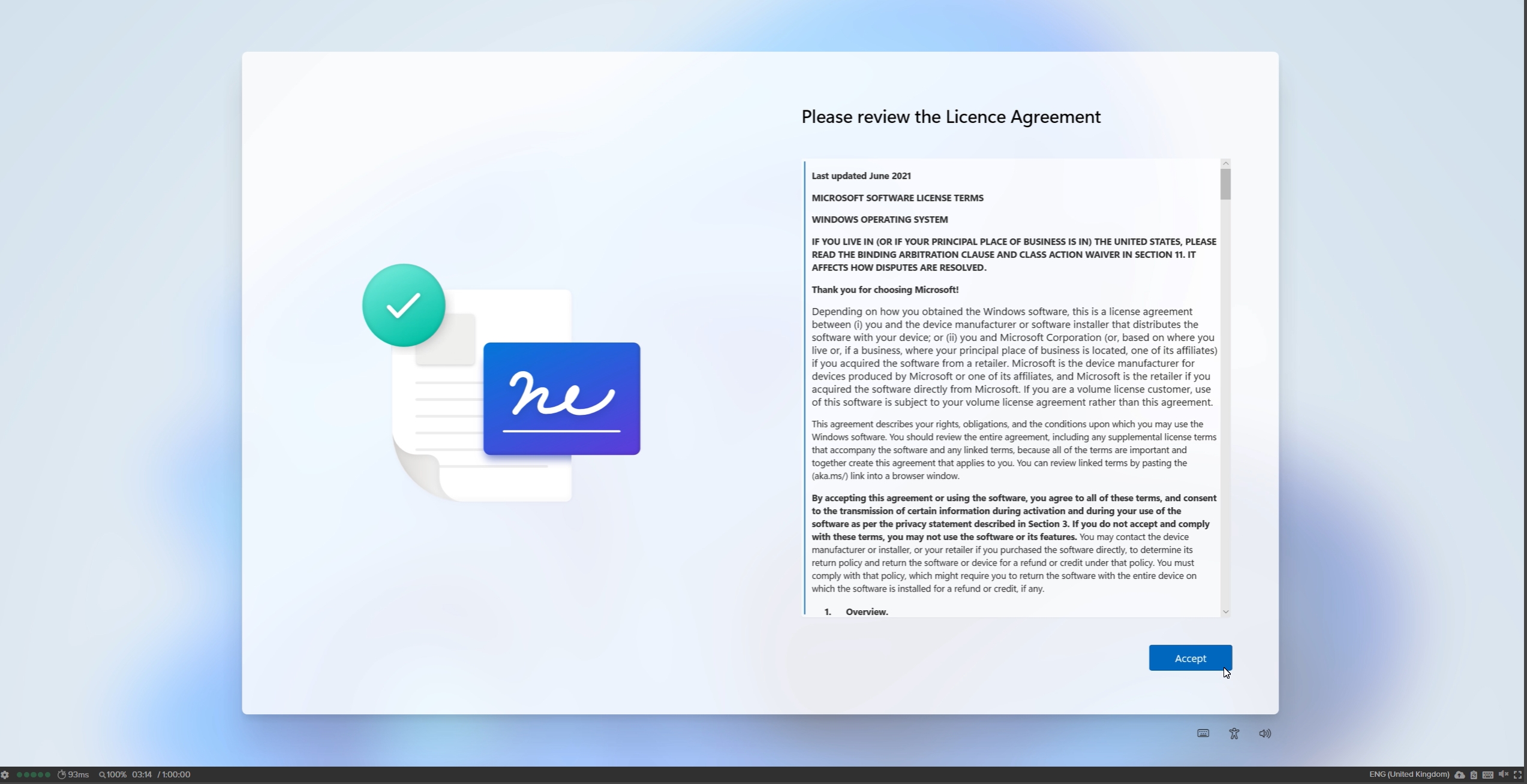Image resolution: width=1527 pixels, height=784 pixels.
Task: Click the paragraph starting 'By accepting this agreement'
Action: [x=1014, y=543]
